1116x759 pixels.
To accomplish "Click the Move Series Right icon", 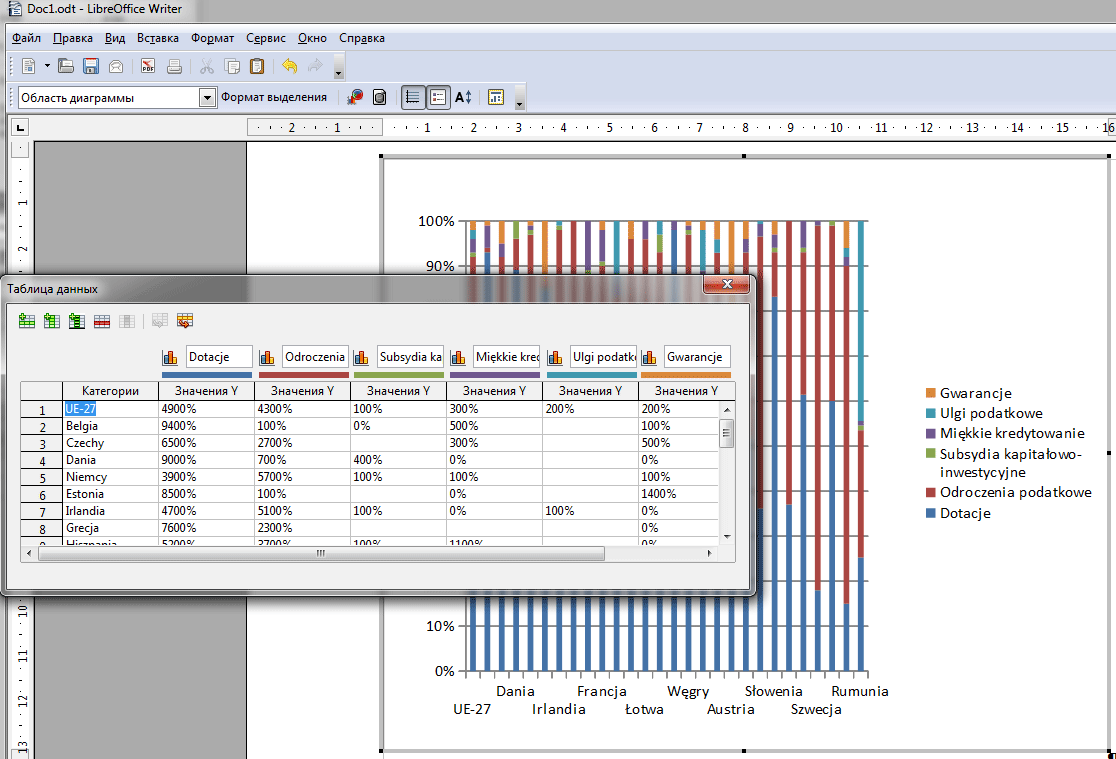I will pos(159,321).
